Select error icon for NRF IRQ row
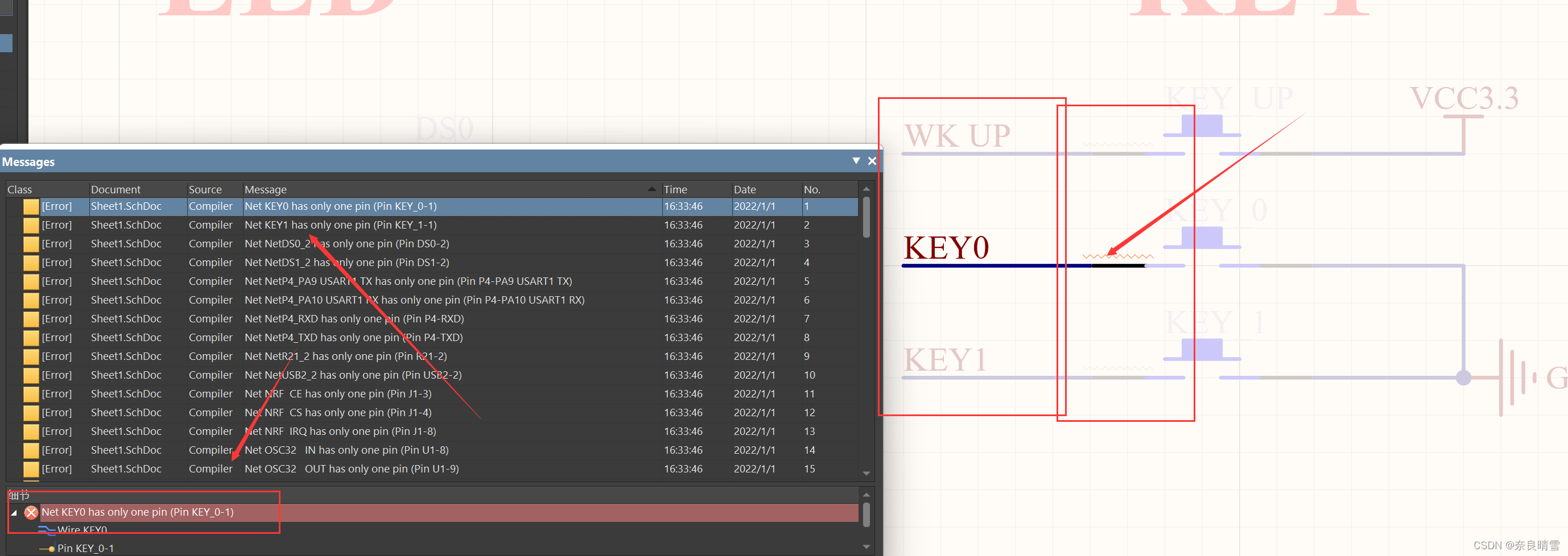 coord(31,432)
